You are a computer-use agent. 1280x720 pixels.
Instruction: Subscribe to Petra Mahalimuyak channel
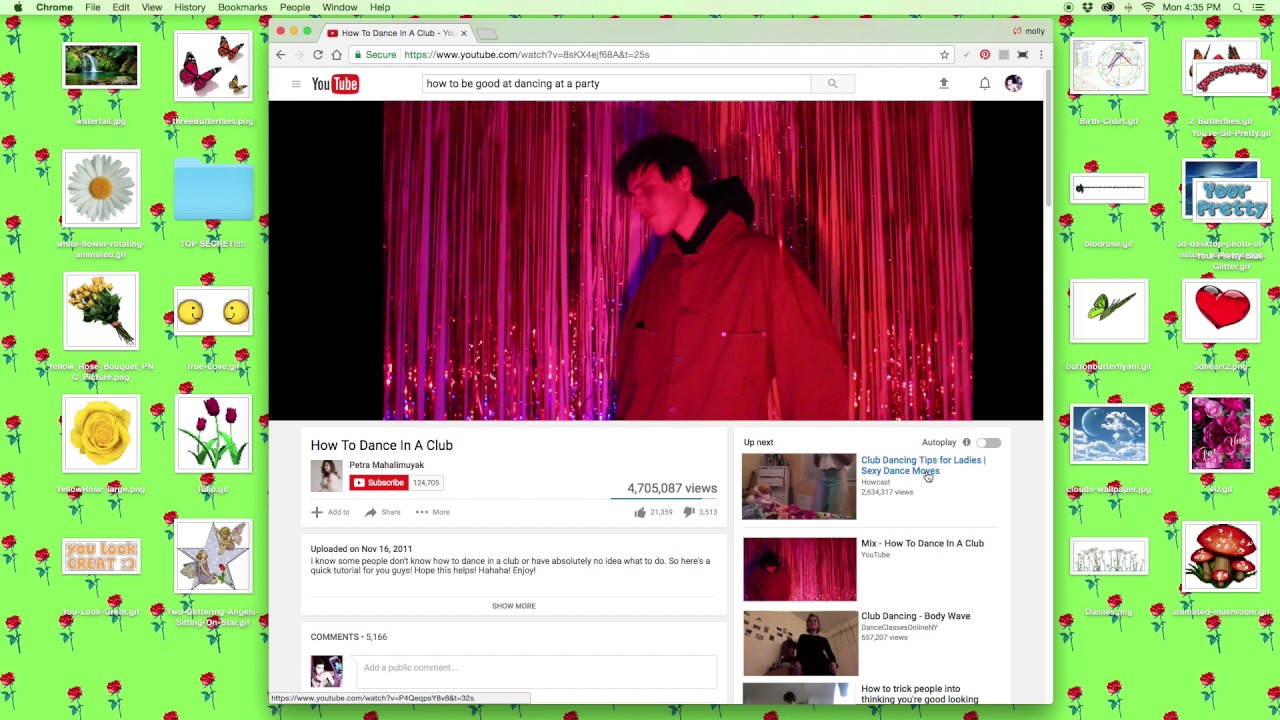379,483
